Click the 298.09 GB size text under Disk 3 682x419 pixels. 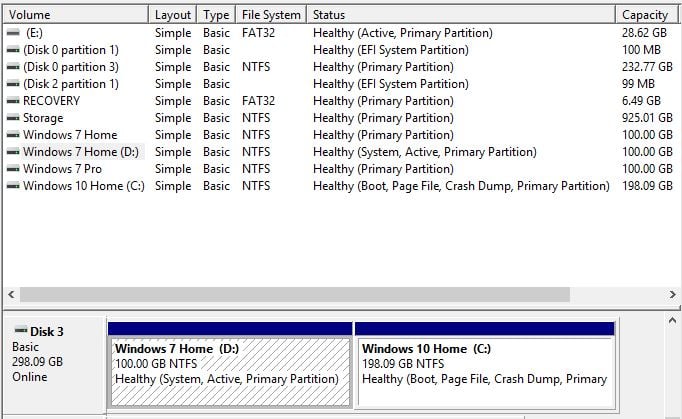[x=37, y=362]
